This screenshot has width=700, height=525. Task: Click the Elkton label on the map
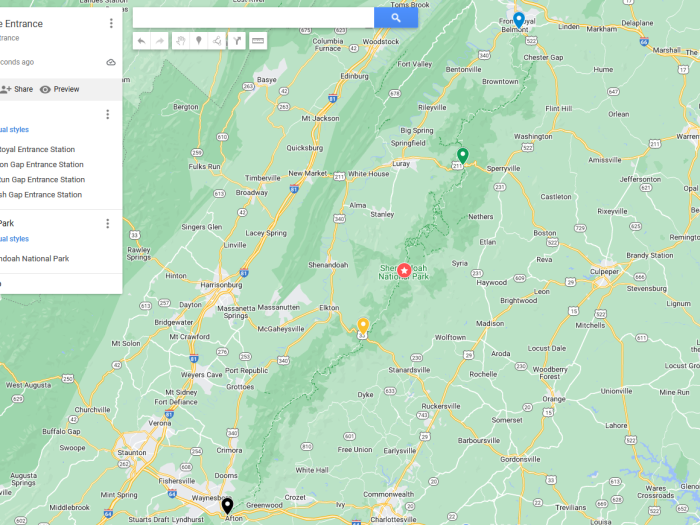tap(329, 308)
